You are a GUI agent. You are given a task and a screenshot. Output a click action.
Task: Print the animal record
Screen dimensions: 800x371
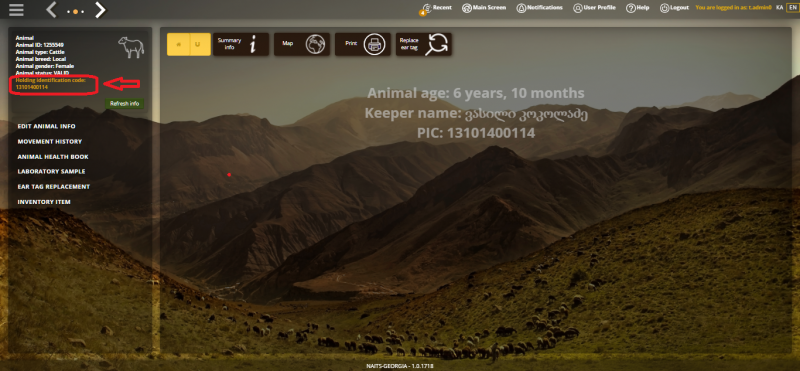coord(363,44)
